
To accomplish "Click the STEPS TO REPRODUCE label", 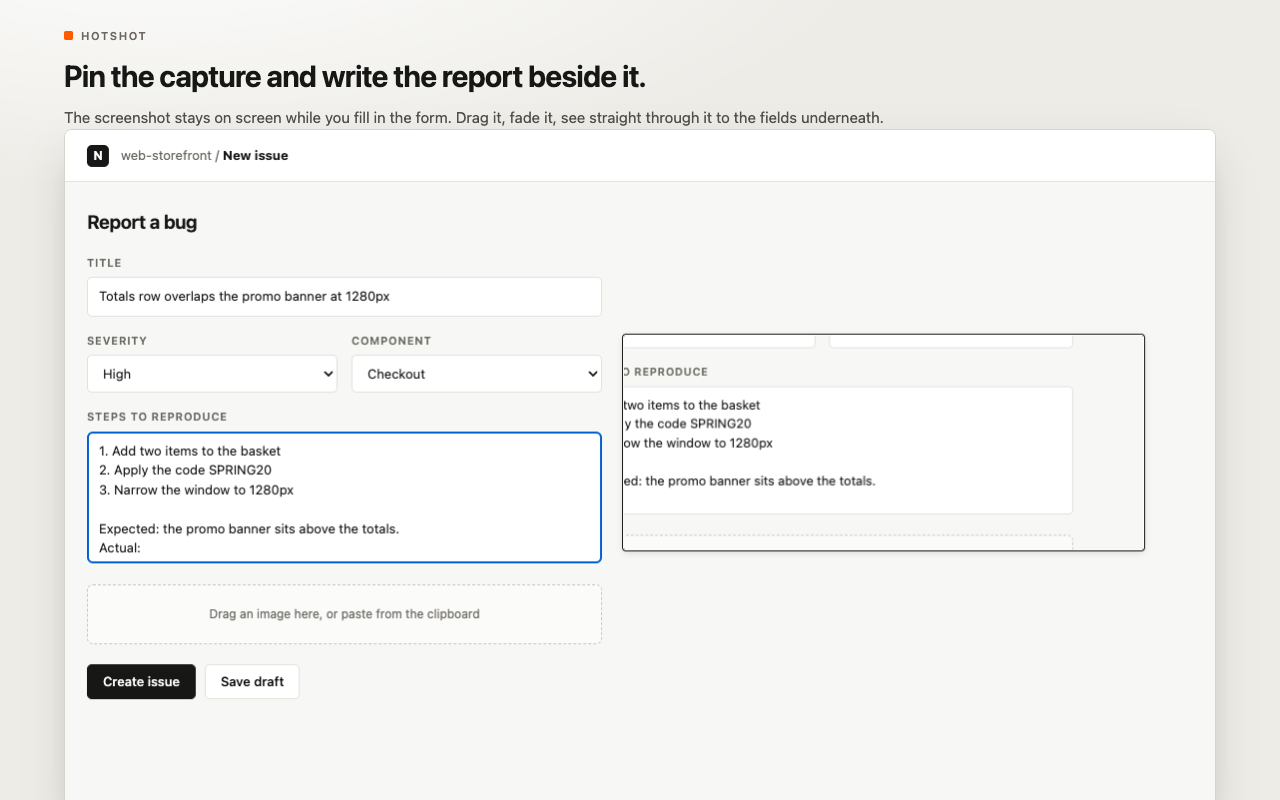I will pyautogui.click(x=157, y=417).
